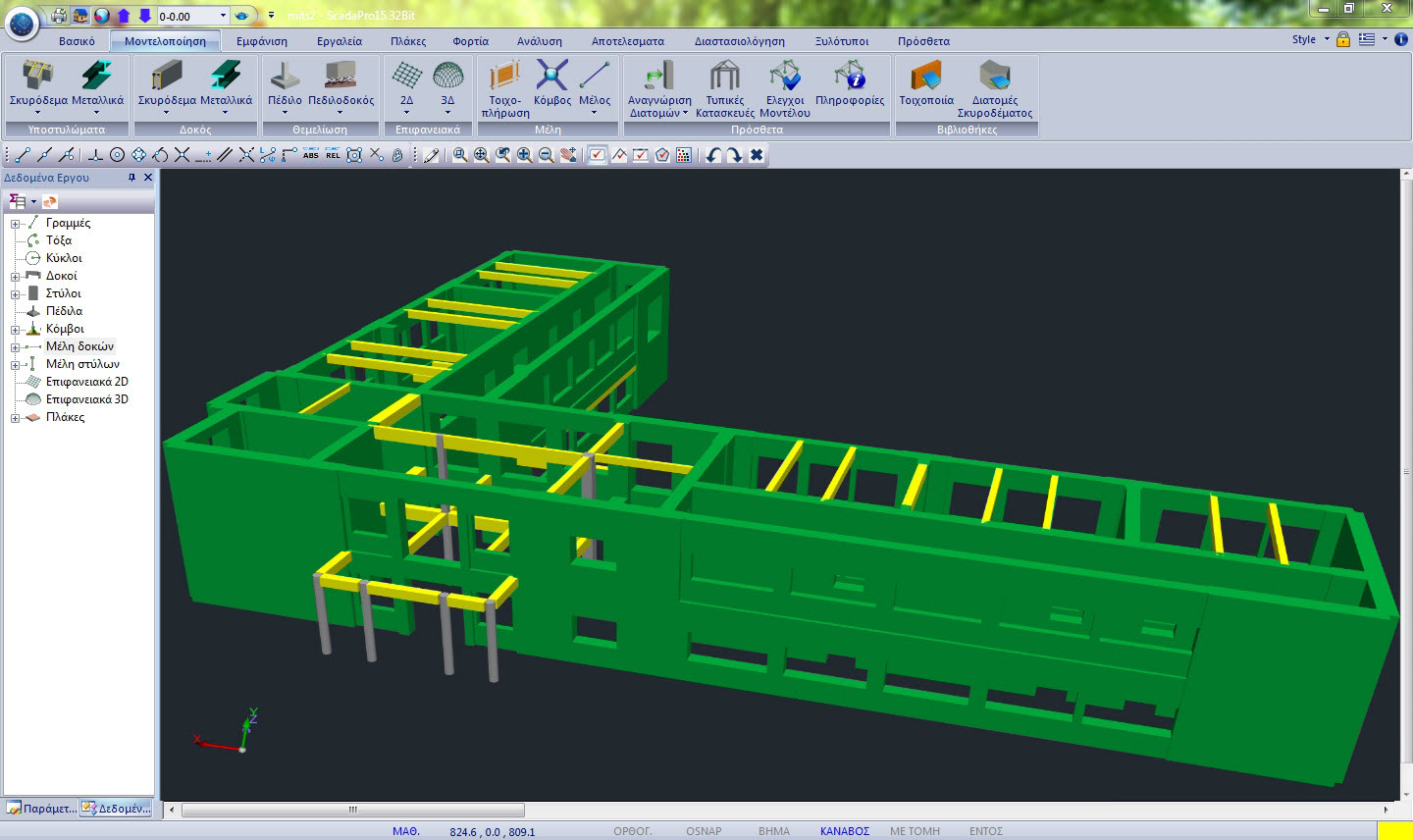Click the ABS coordinates toolbar icon
The height and width of the screenshot is (840, 1413).
tap(311, 155)
